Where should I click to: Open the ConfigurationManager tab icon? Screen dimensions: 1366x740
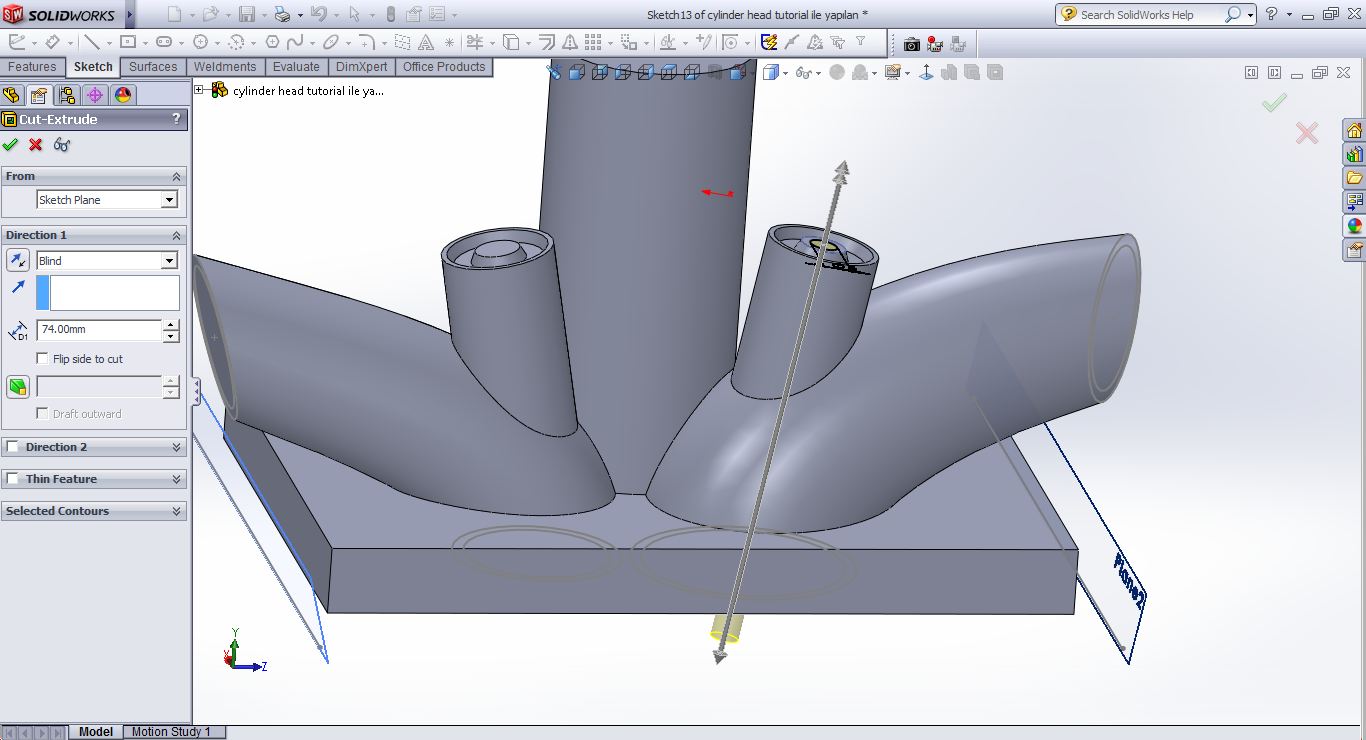(67, 95)
